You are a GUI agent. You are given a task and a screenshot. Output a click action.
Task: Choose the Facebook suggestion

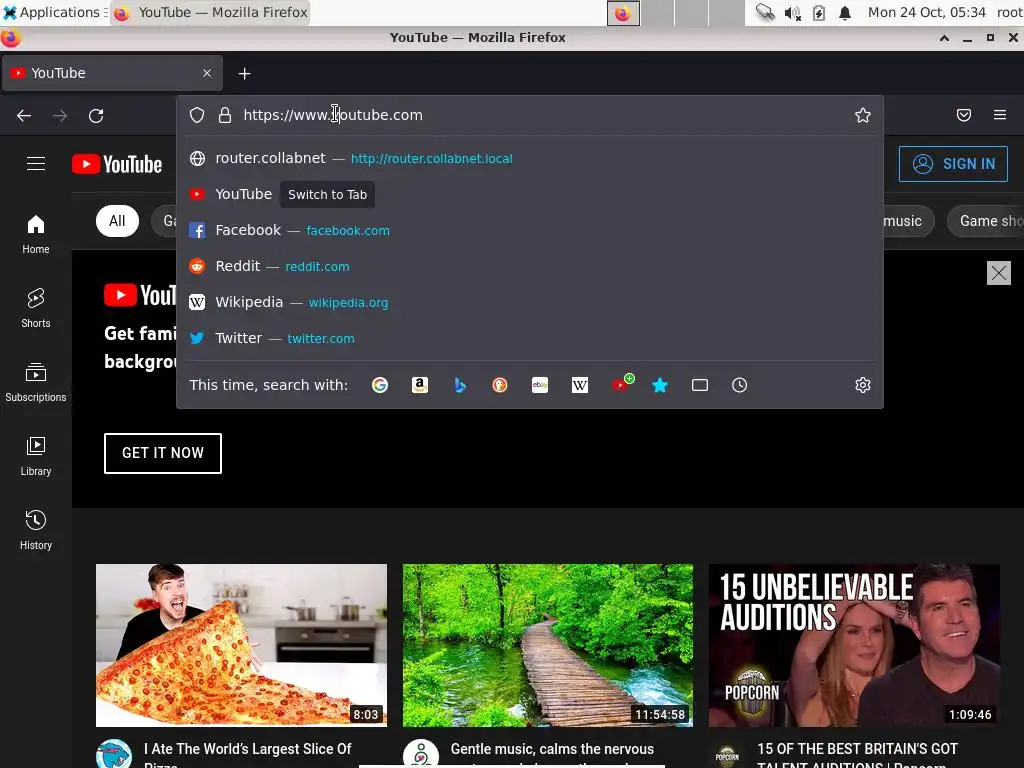[x=530, y=231]
